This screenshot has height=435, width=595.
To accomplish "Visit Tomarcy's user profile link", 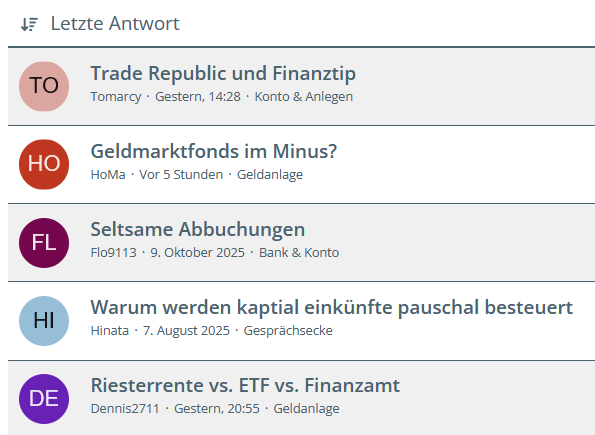I will click(x=116, y=97).
